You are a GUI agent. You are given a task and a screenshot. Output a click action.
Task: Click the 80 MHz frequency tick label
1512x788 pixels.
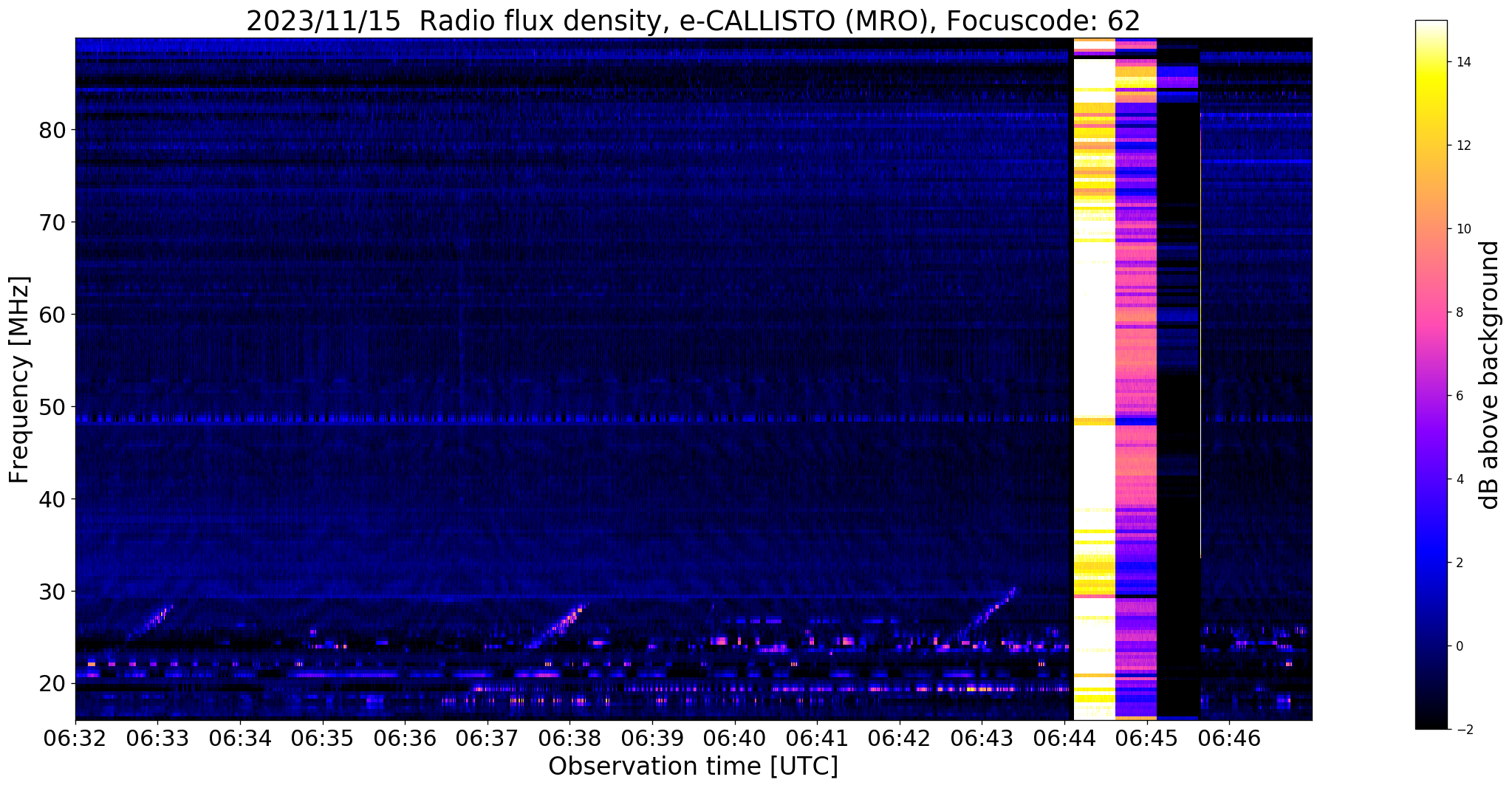coord(52,131)
